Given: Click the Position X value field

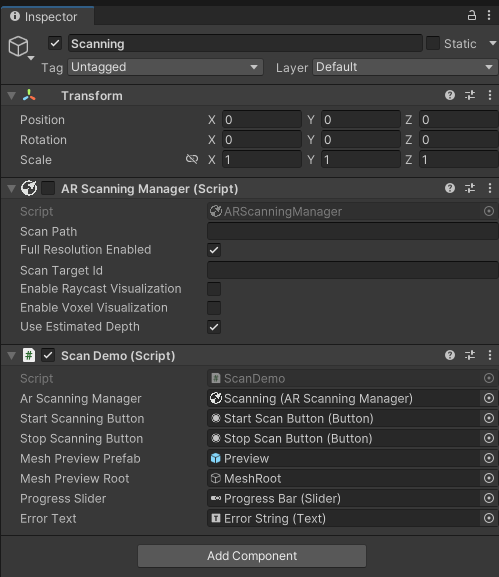Looking at the screenshot, I should click(262, 120).
